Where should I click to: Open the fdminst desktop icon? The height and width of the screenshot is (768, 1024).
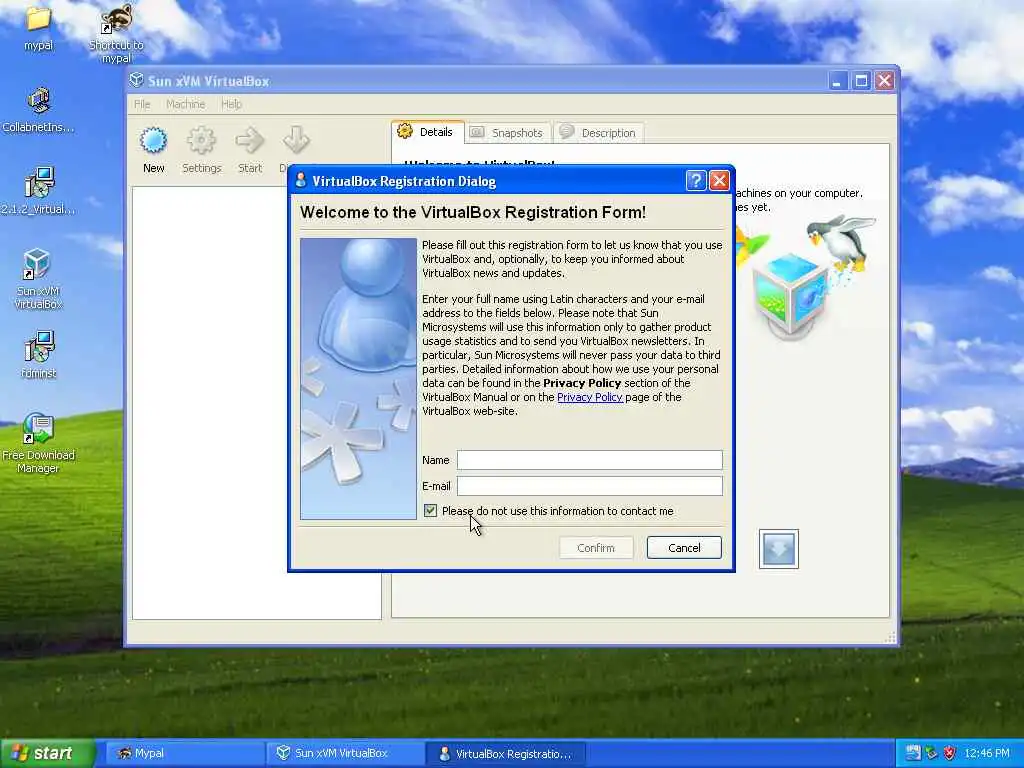(x=38, y=355)
